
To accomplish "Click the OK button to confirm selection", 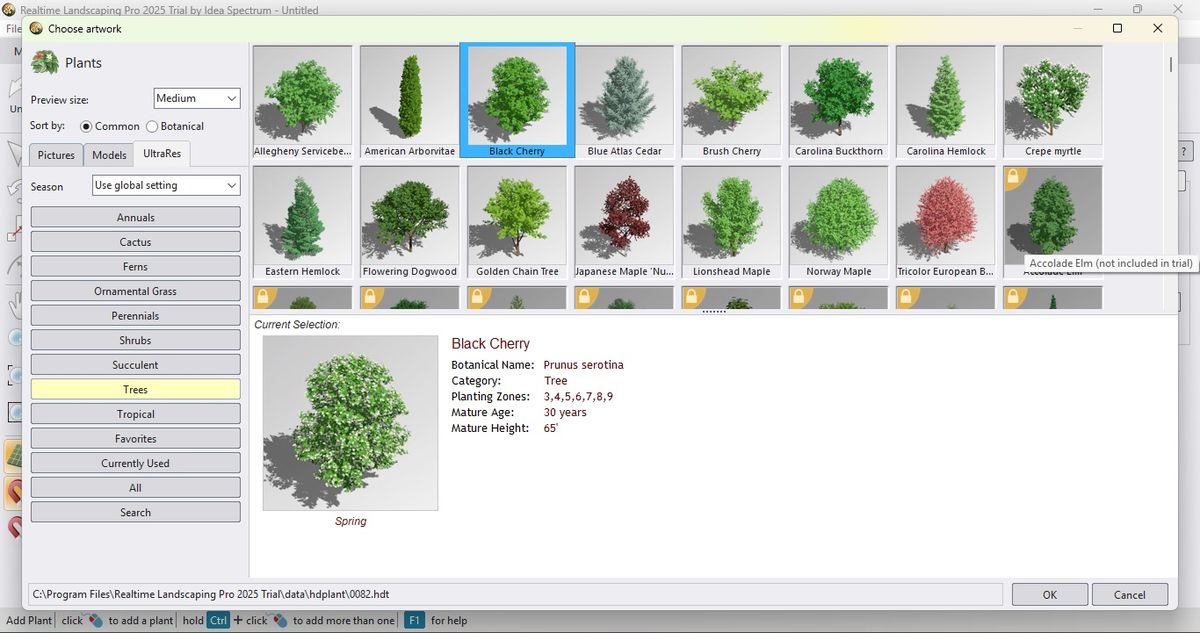I will pyautogui.click(x=1049, y=594).
